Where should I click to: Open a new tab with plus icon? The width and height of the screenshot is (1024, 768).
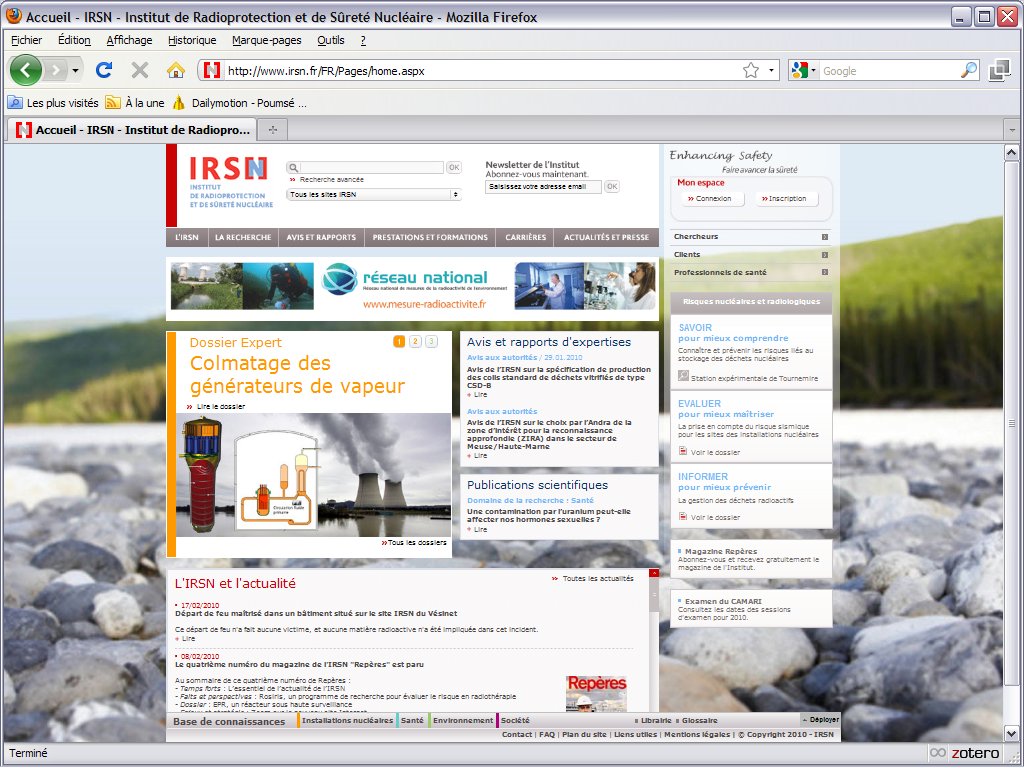(272, 129)
